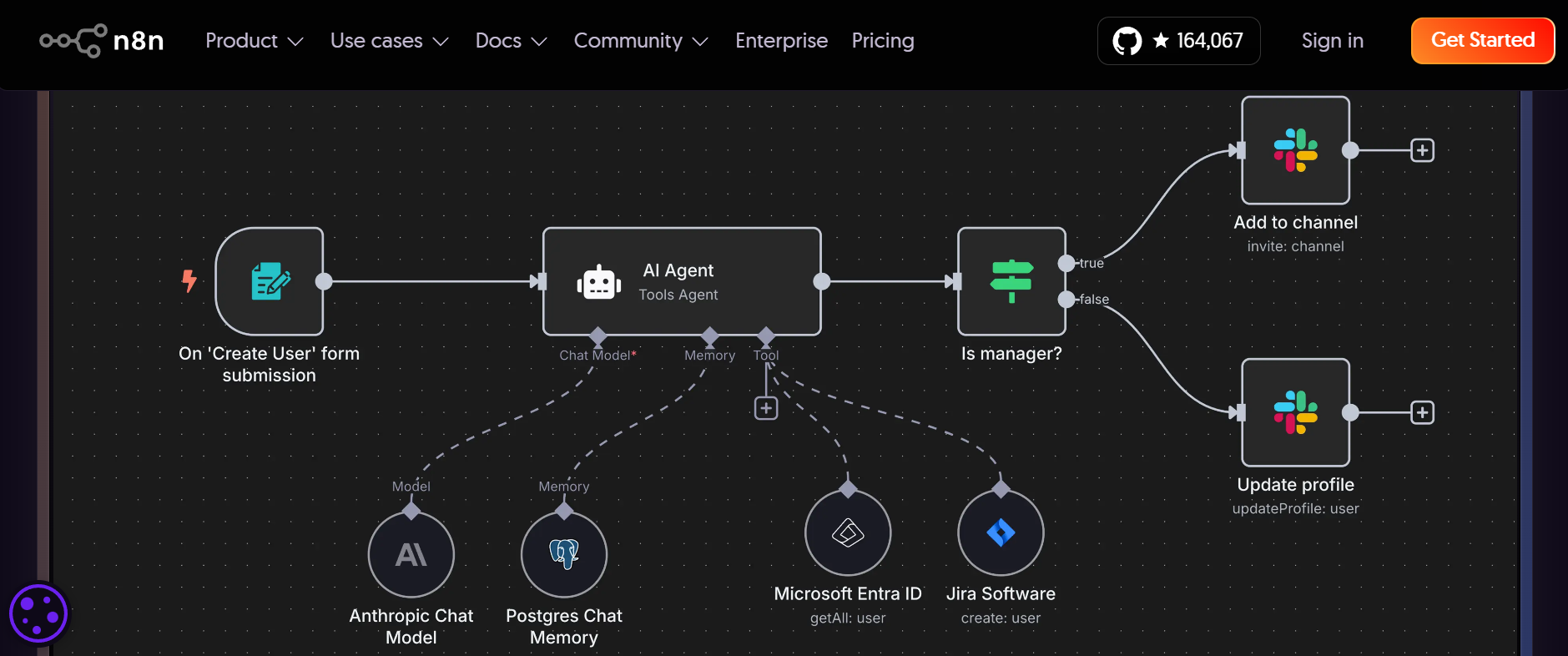Click the Sign in link
Screen dimensions: 1568x656
(x=1332, y=40)
